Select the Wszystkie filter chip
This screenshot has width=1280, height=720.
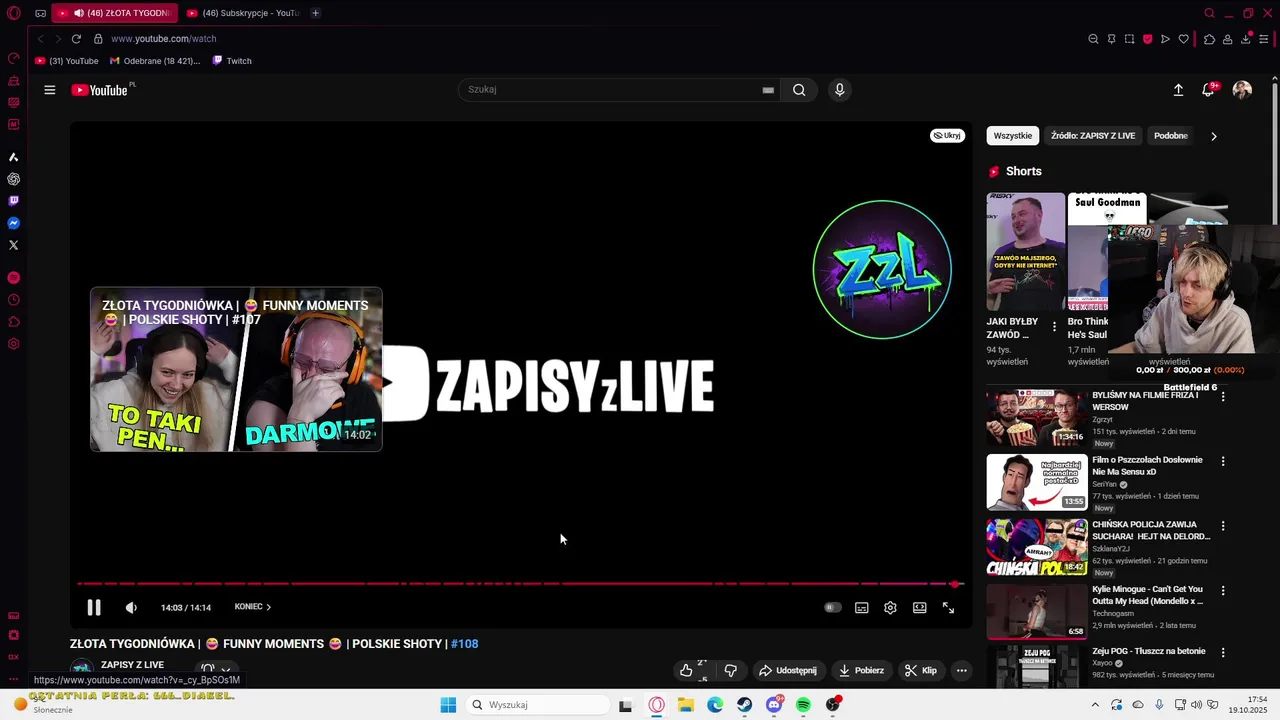point(1012,136)
